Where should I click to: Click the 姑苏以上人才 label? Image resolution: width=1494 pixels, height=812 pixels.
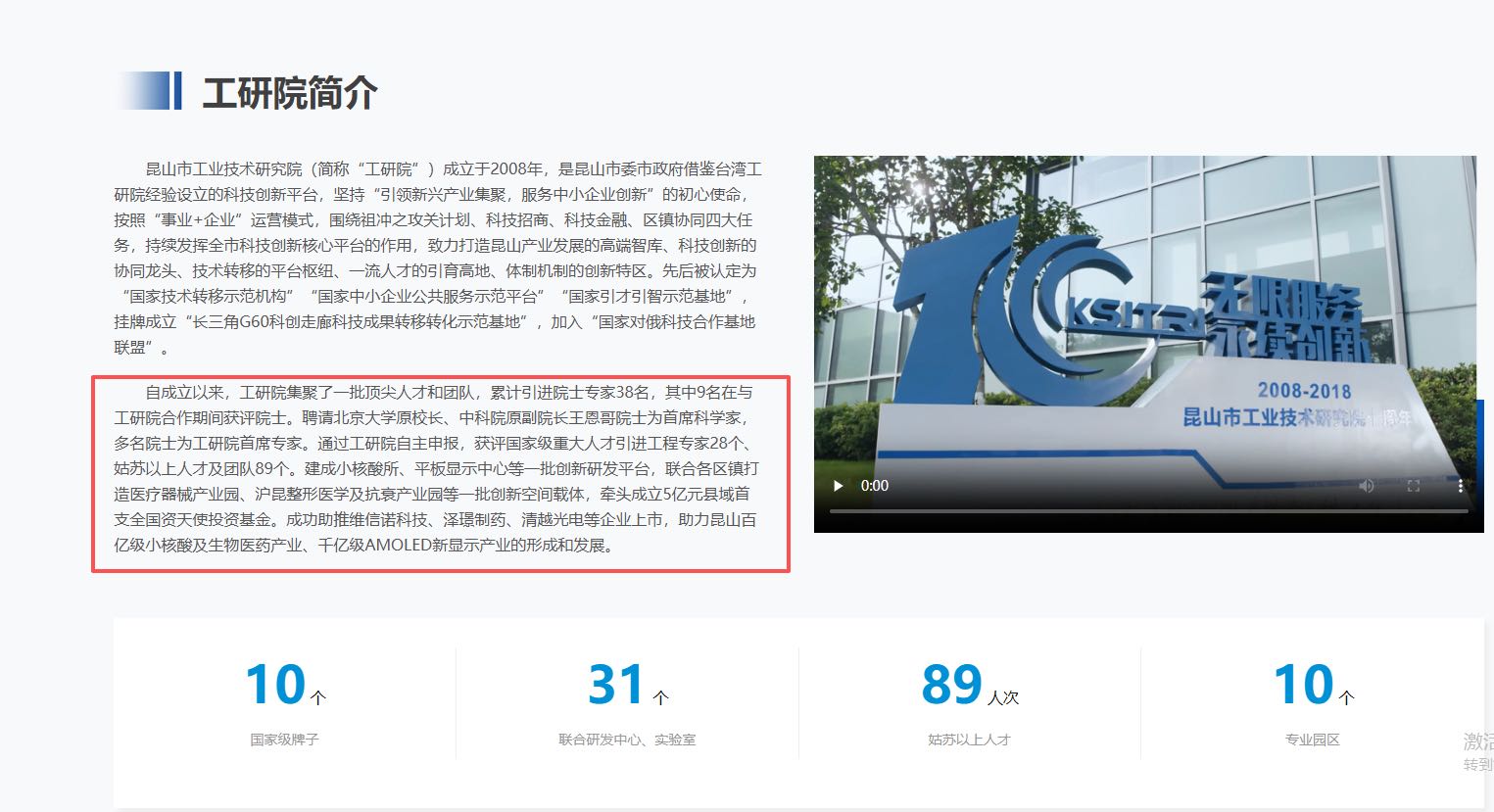[969, 740]
